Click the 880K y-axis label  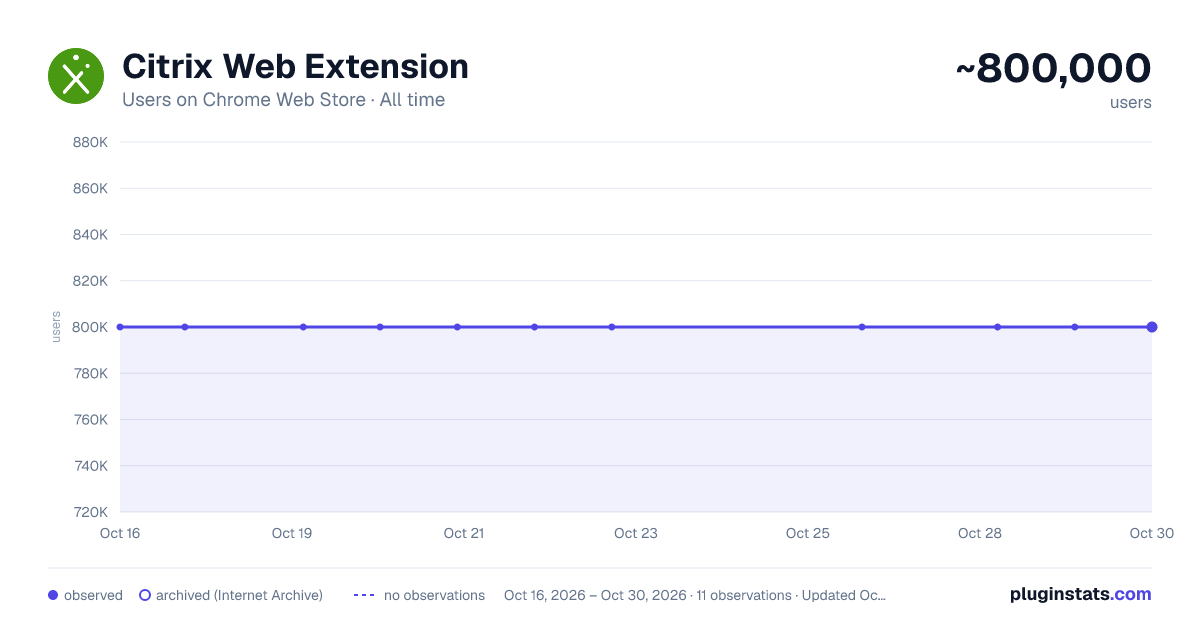click(x=90, y=142)
